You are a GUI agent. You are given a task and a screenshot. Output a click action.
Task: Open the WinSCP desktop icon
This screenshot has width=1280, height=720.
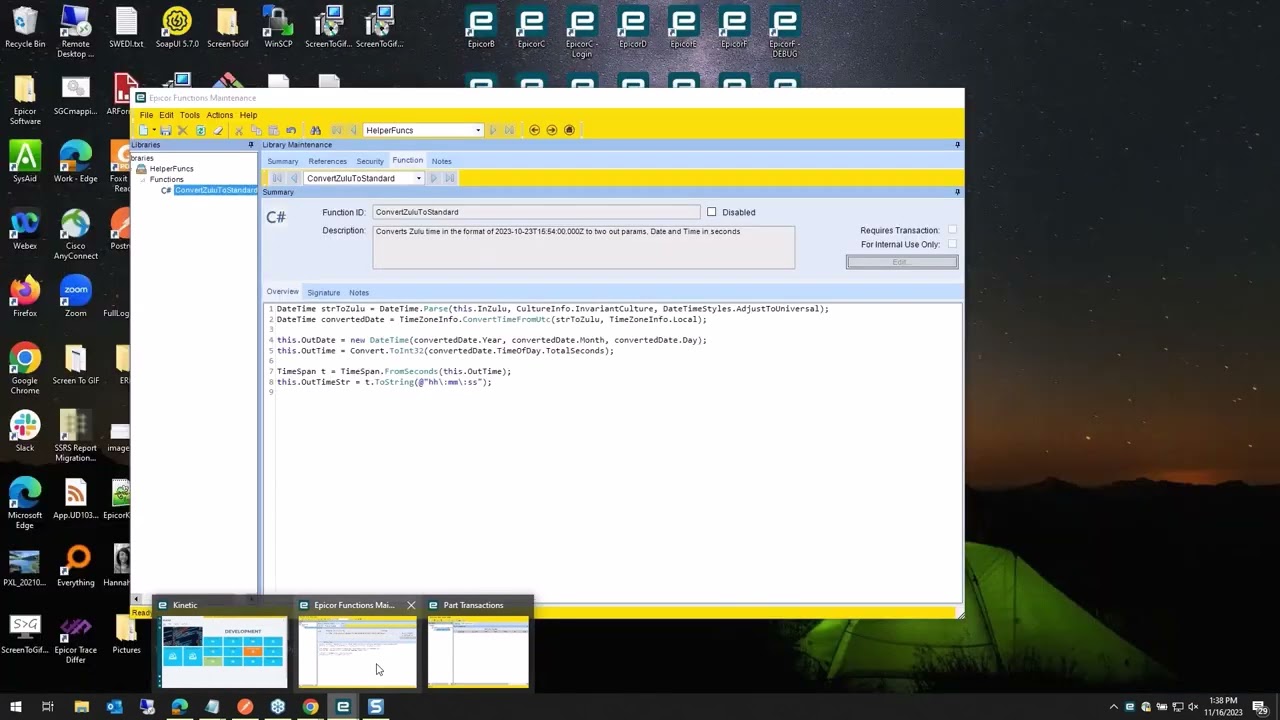pyautogui.click(x=278, y=27)
